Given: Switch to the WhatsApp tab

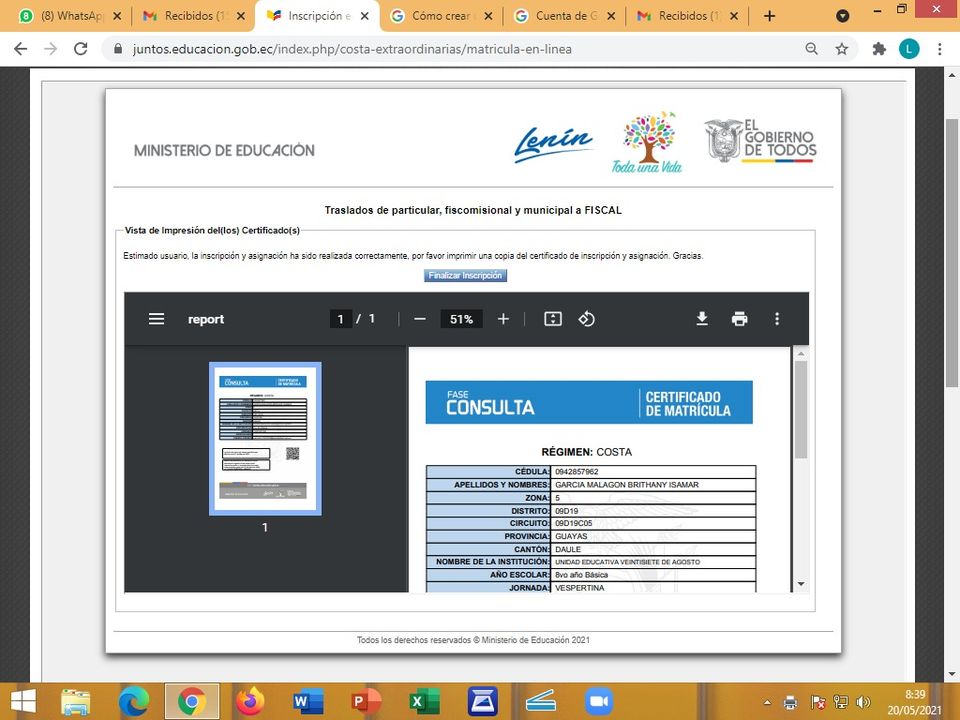Looking at the screenshot, I should coord(65,16).
